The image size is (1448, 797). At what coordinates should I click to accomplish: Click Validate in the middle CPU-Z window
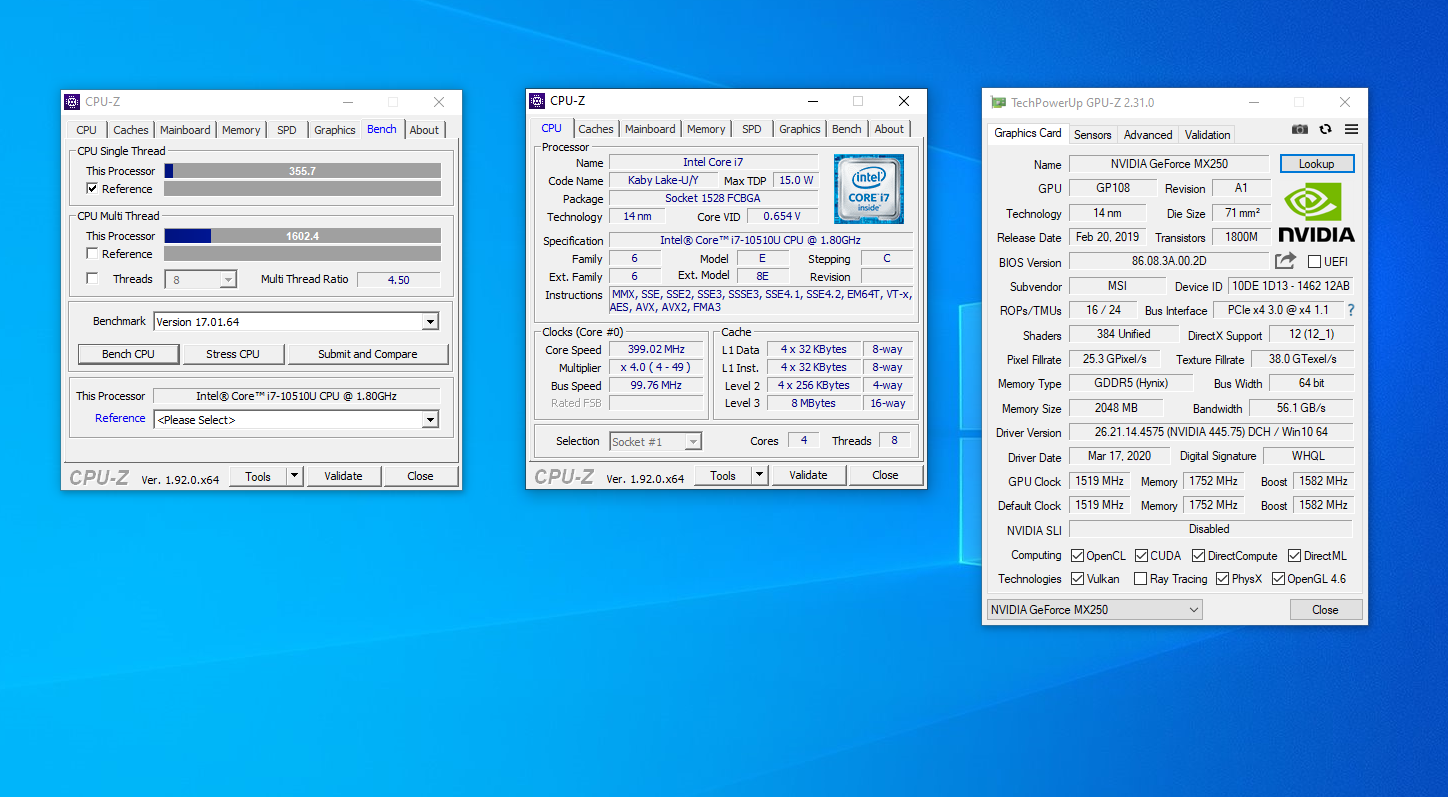(808, 475)
